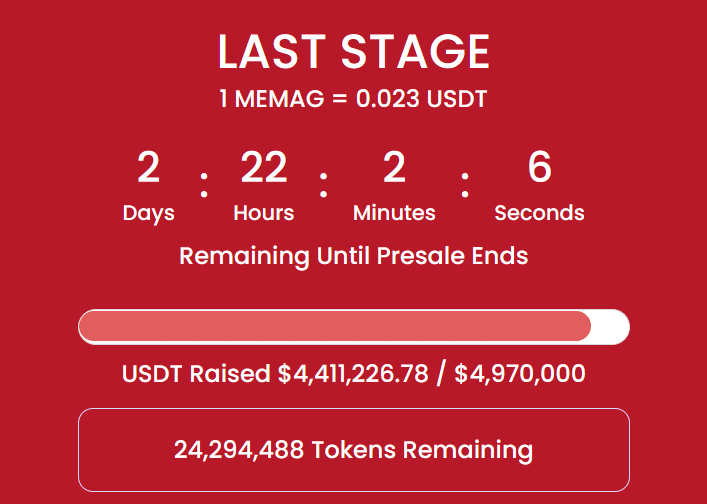Click the colon between Minutes and Seconds
707x504 pixels.
click(465, 185)
